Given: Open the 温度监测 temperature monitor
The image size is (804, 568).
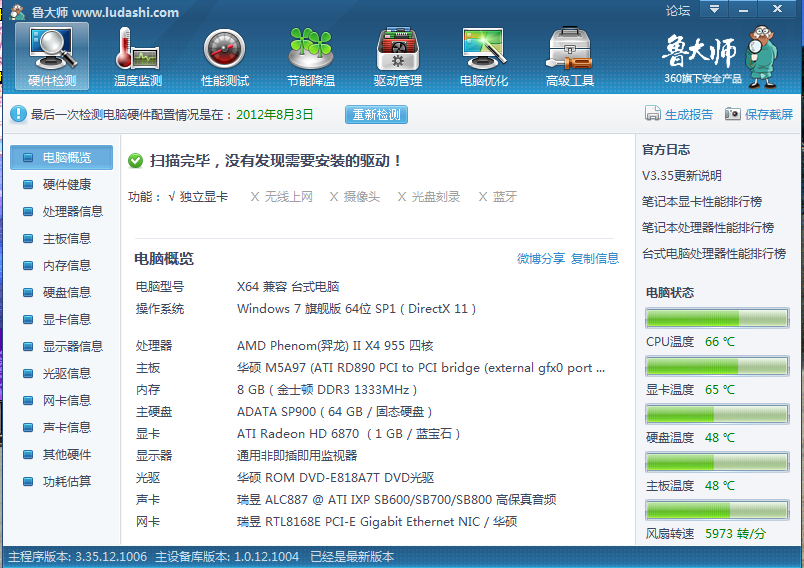Looking at the screenshot, I should pyautogui.click(x=137, y=56).
